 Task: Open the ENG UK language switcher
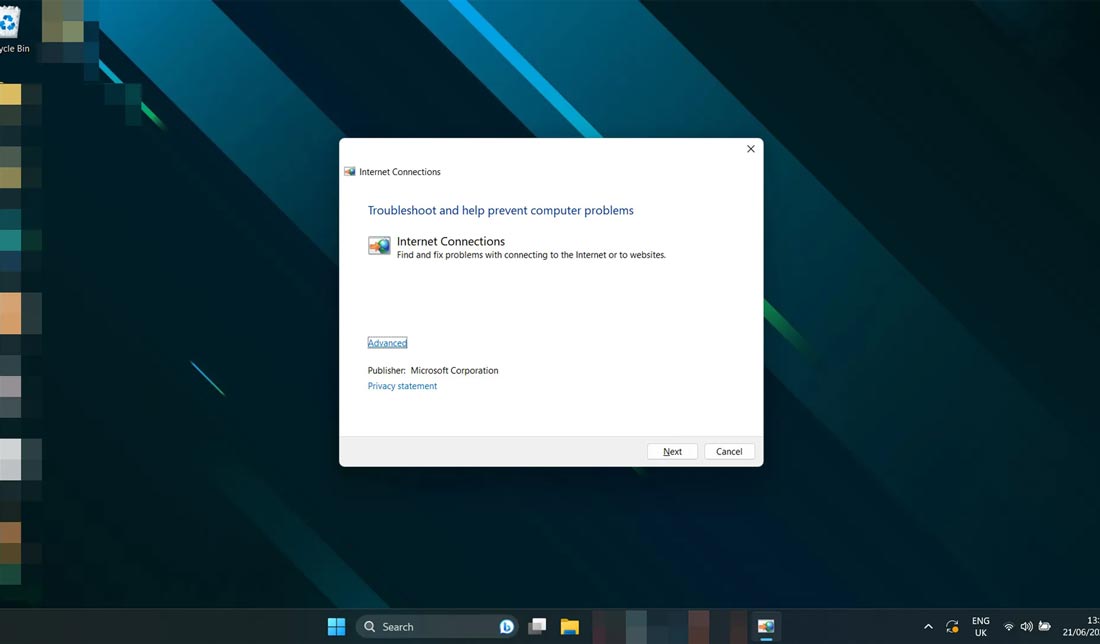pos(980,627)
